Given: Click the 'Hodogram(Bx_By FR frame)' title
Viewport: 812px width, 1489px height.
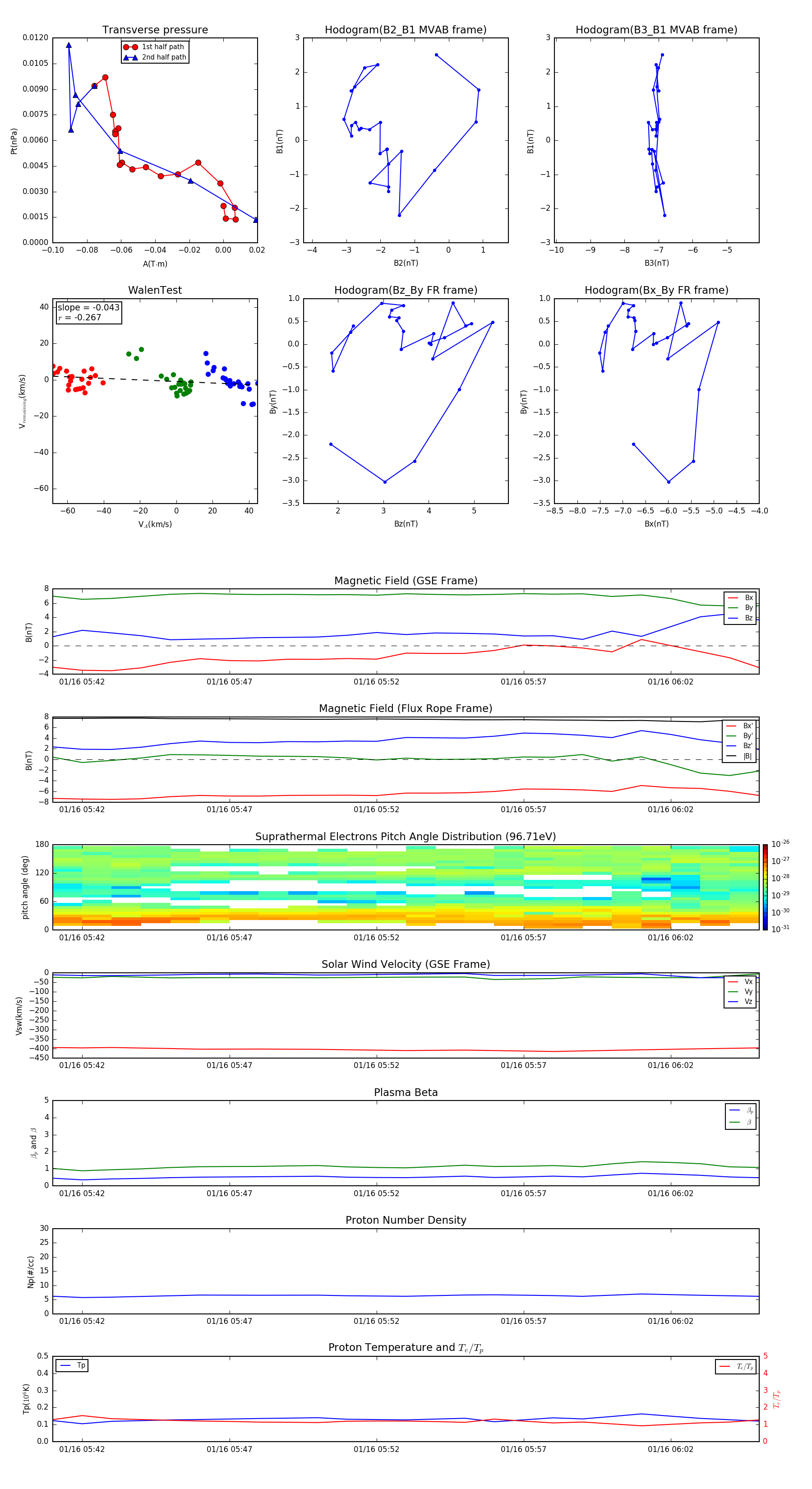Looking at the screenshot, I should pyautogui.click(x=656, y=290).
